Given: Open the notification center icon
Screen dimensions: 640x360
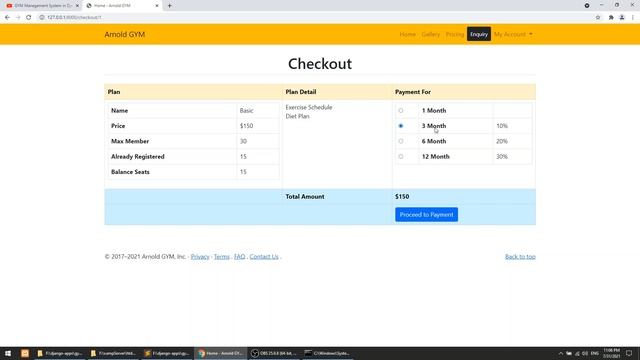Looking at the screenshot, I should (629, 353).
